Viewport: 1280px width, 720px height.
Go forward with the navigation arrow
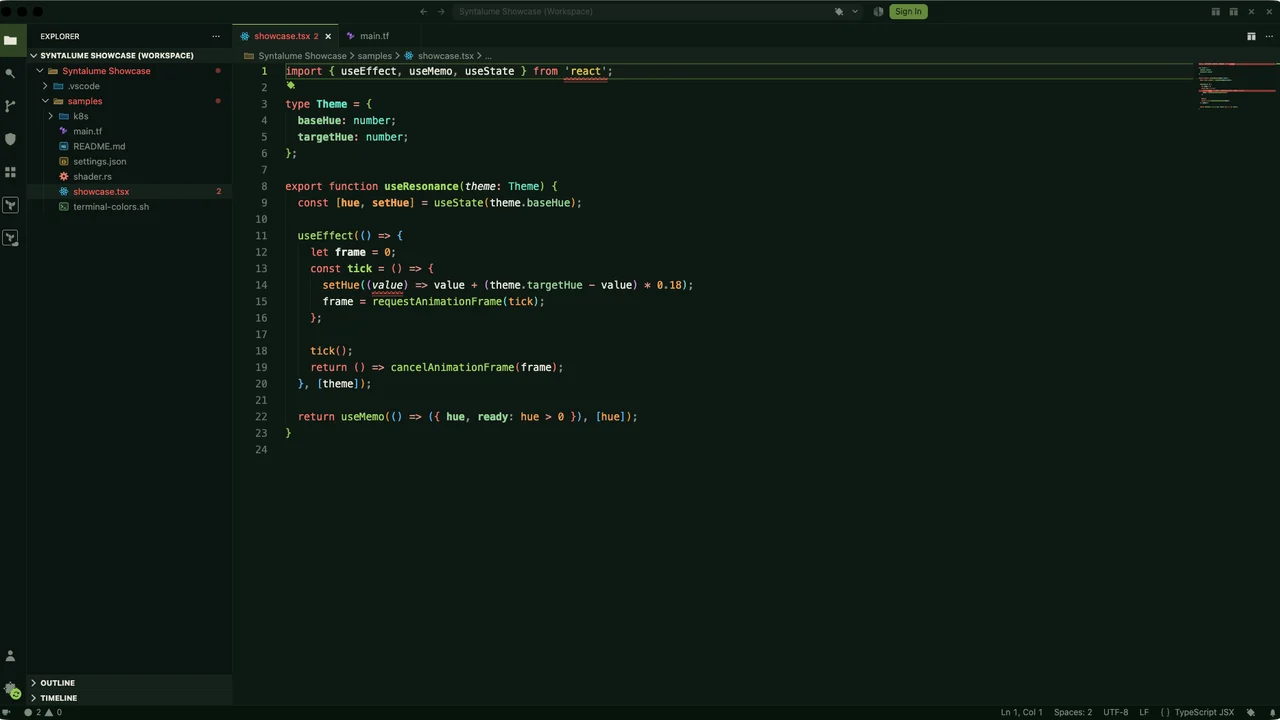441,11
